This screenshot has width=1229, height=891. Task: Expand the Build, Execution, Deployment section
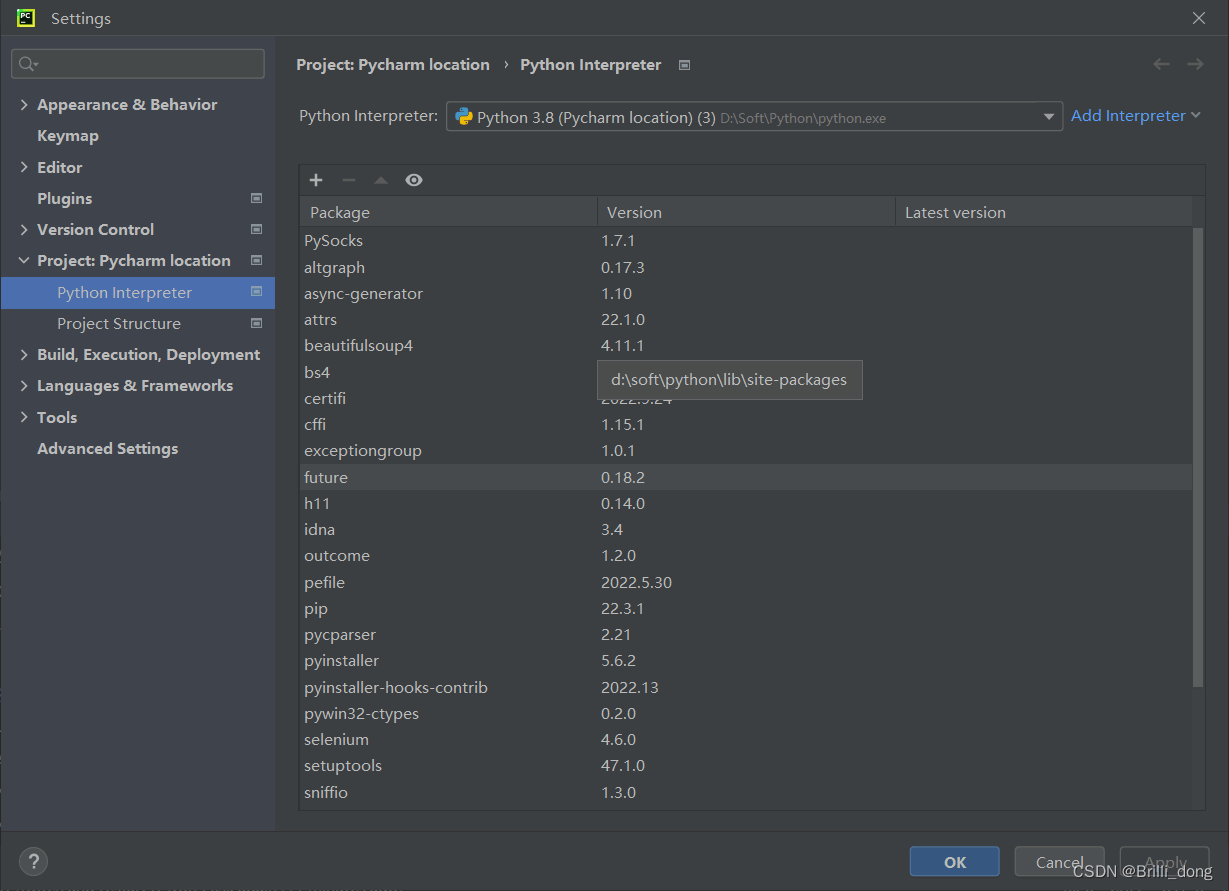click(x=24, y=354)
